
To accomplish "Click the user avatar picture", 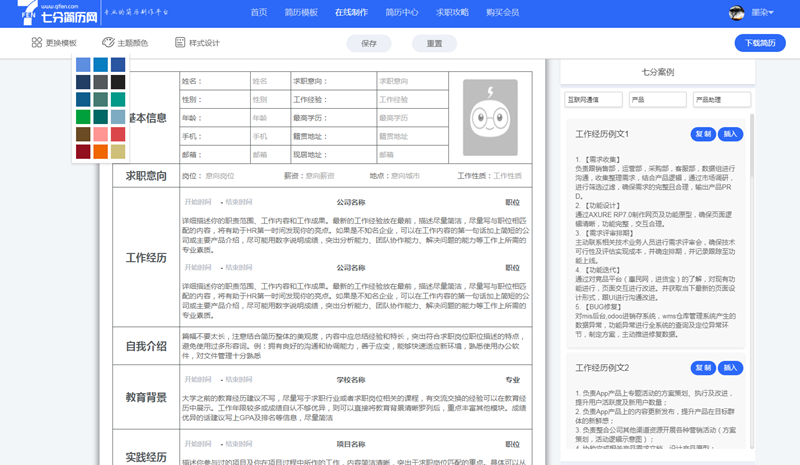I will click(x=736, y=13).
